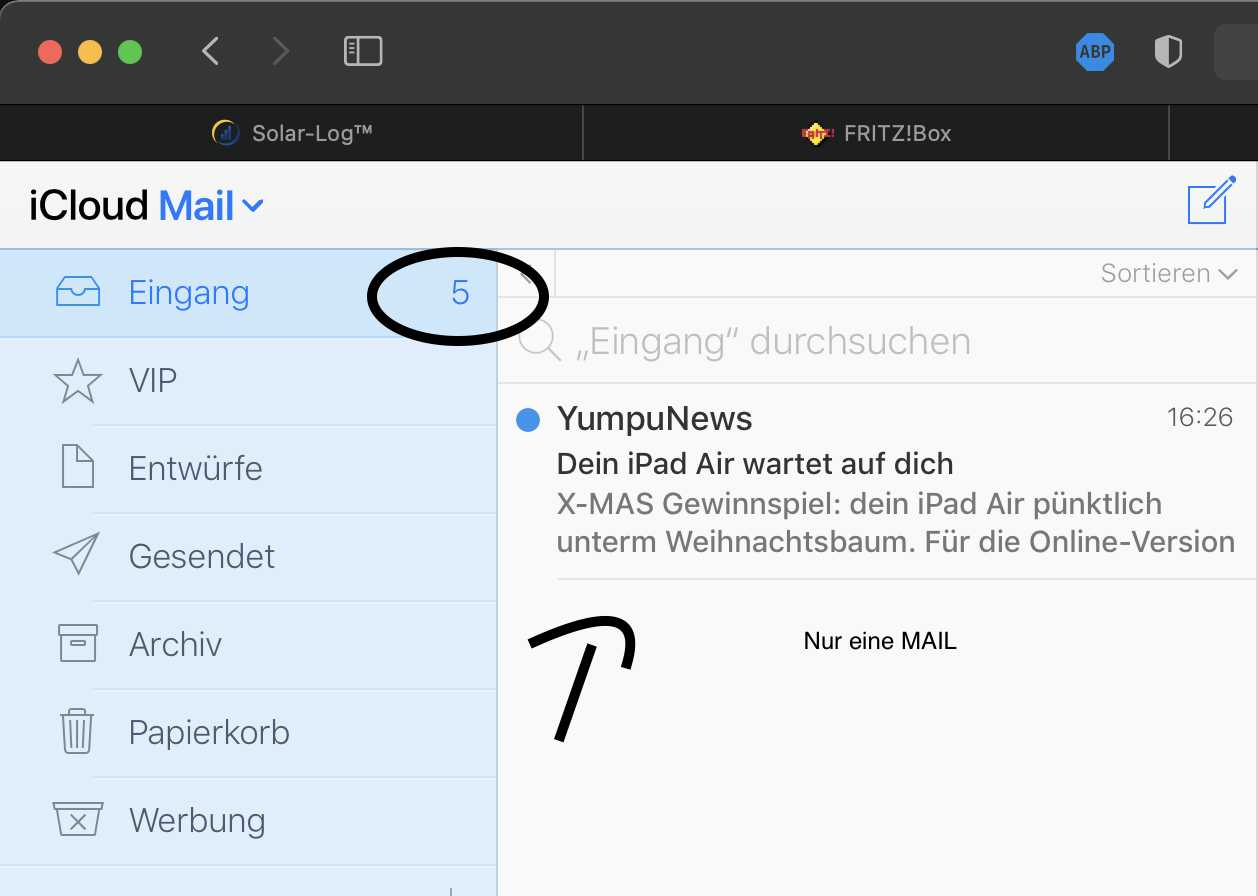Screen dimensions: 1258x896
Task: Click the unread blue dot on YumpuNews
Action: pos(528,420)
